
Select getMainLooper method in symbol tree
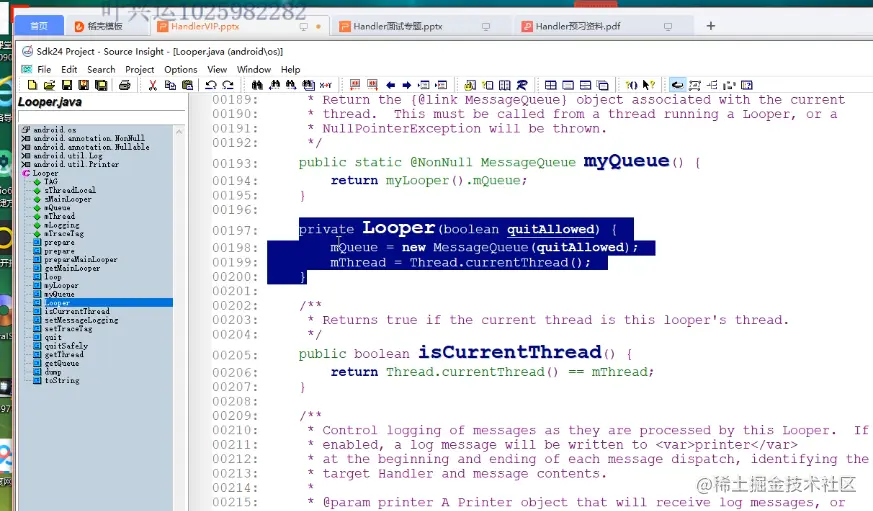[x=72, y=268]
